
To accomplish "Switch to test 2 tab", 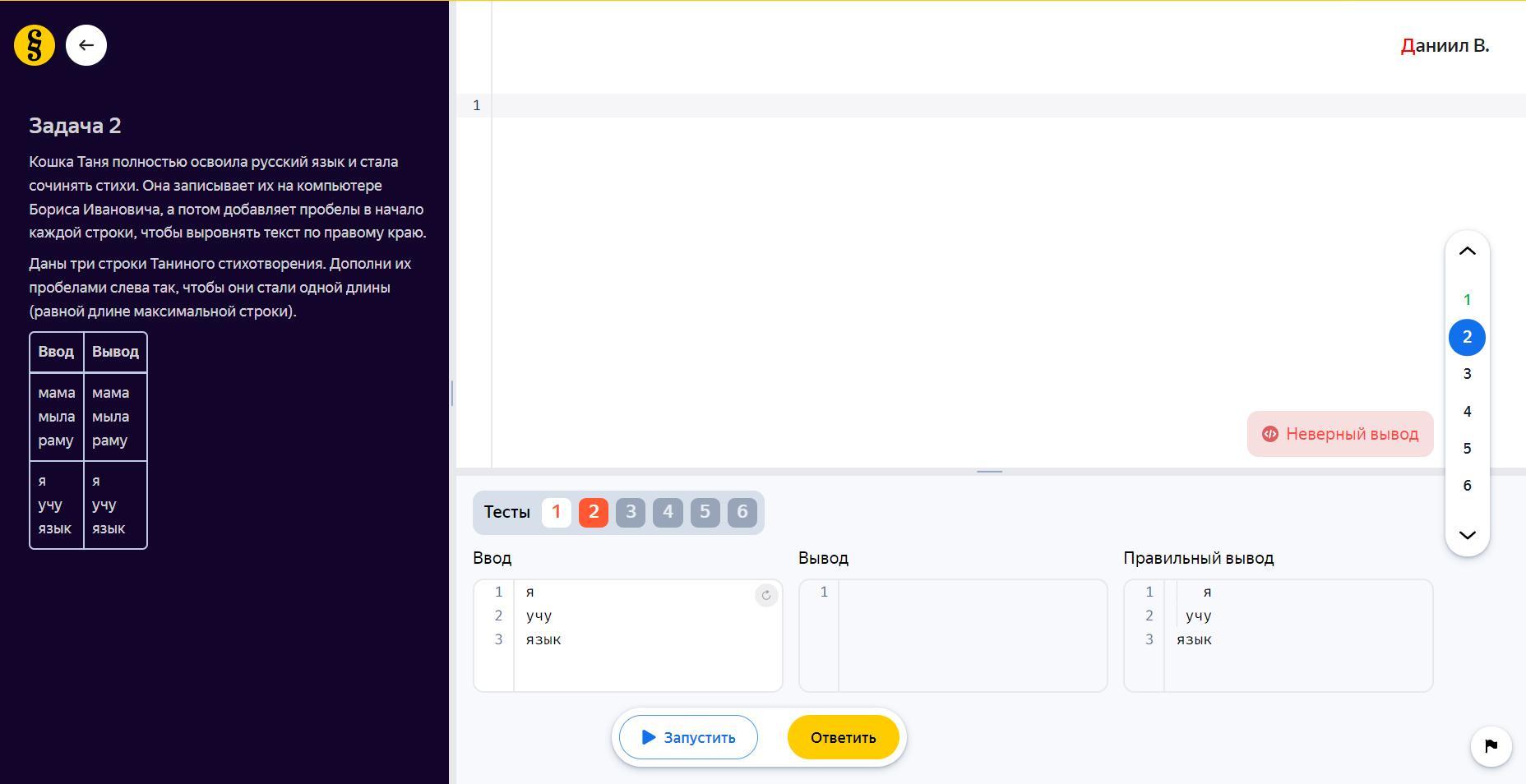I will 593,512.
